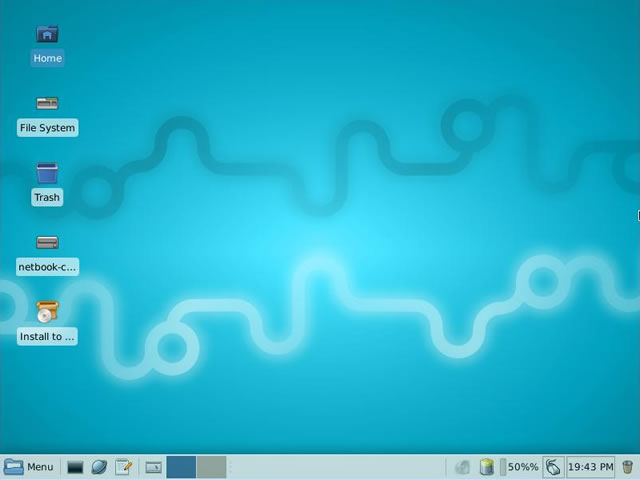Open the Menu applications button

tap(28, 467)
